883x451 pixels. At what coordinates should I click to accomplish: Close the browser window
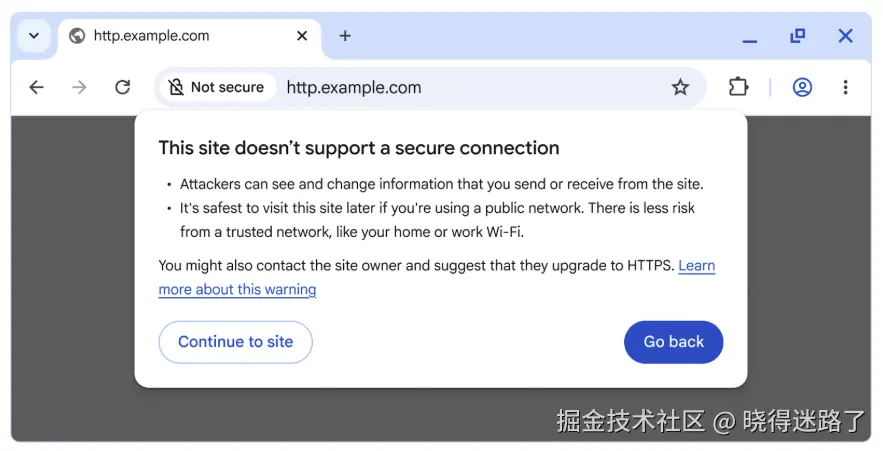845,36
